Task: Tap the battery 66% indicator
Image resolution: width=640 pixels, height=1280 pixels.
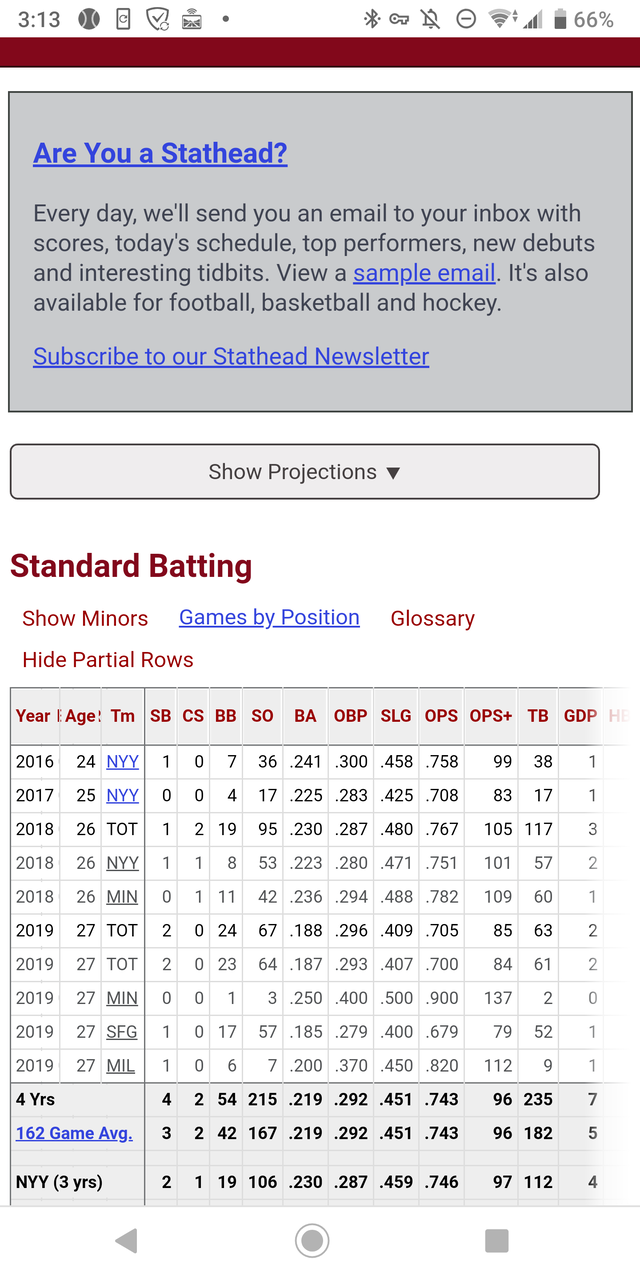Action: coord(584,19)
